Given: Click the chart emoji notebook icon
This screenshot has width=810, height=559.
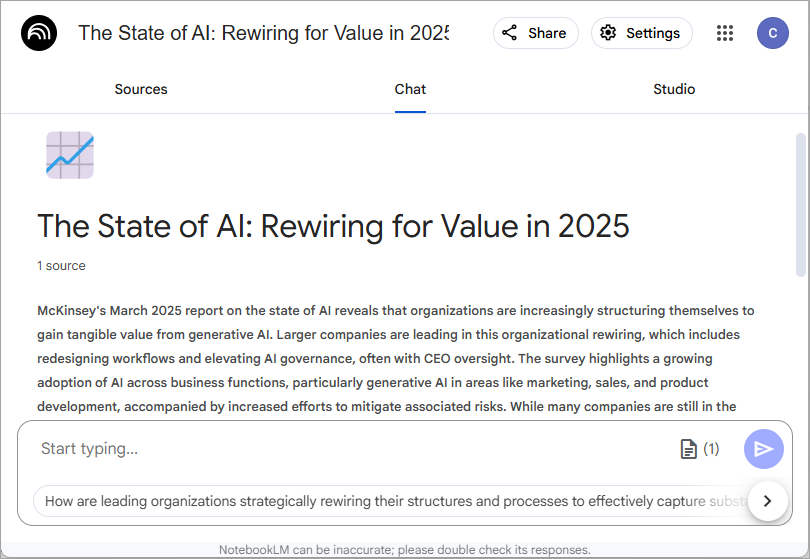Looking at the screenshot, I should [x=70, y=155].
